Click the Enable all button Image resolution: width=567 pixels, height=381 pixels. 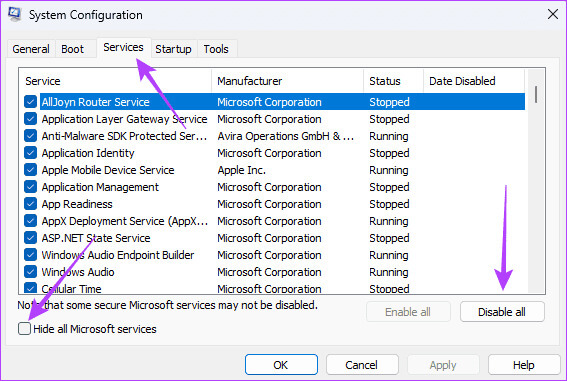(x=408, y=312)
